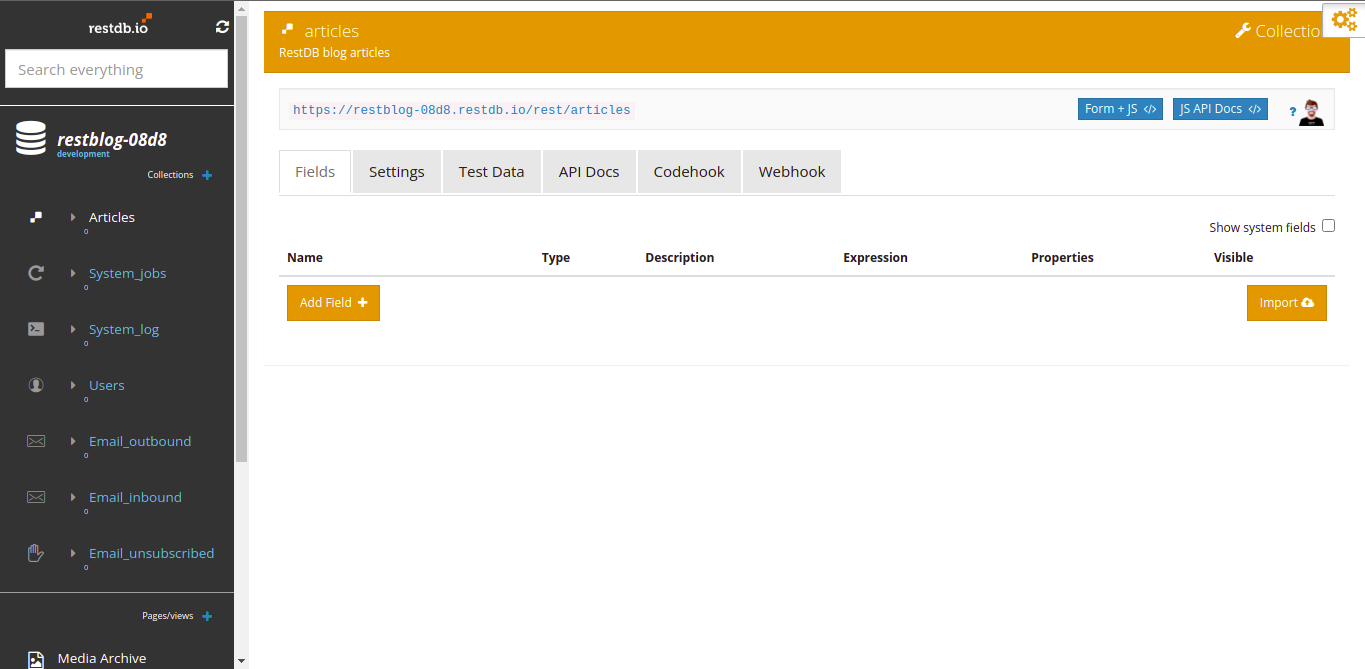
Task: Click the Properties column header
Action: (1062, 257)
